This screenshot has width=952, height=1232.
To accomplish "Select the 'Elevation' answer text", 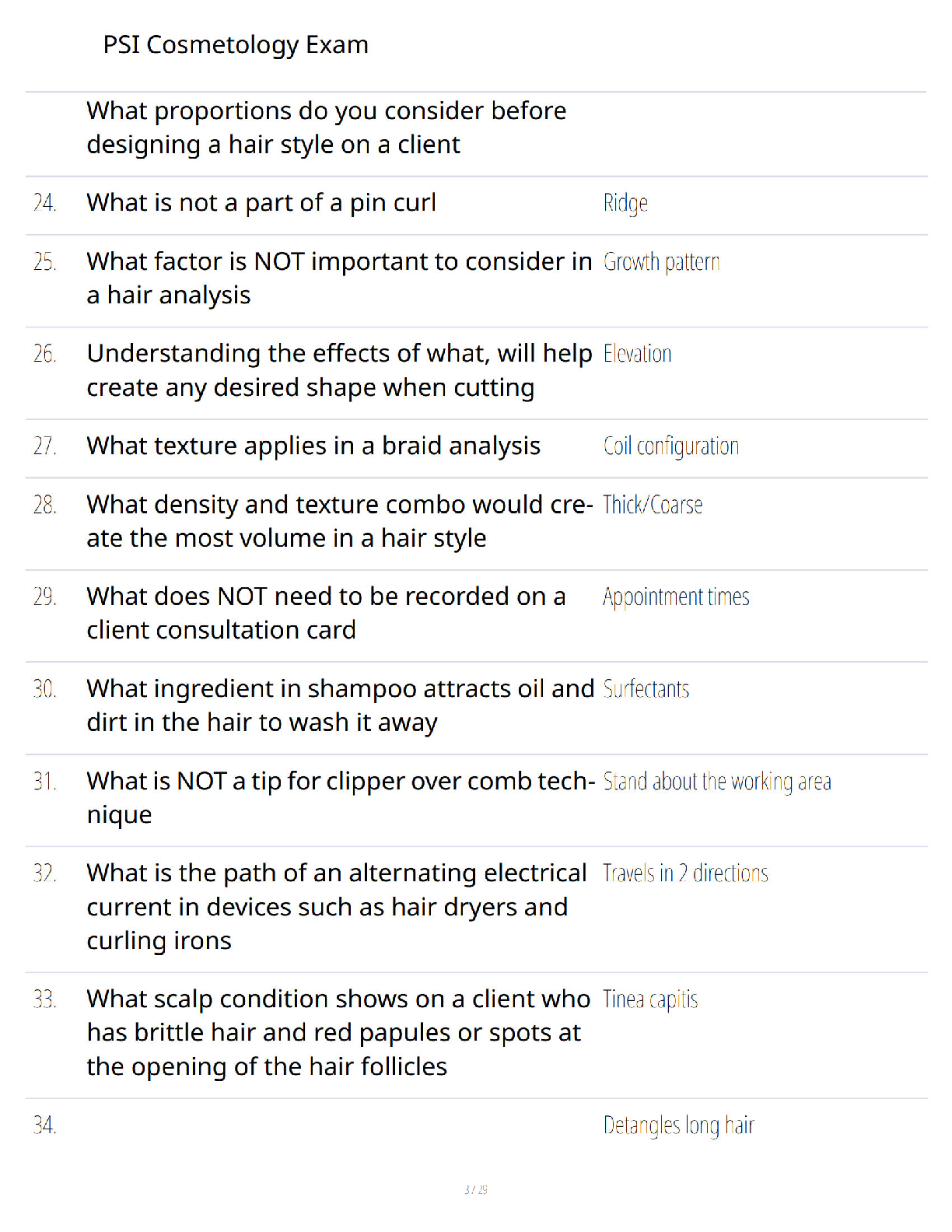I will click(637, 354).
